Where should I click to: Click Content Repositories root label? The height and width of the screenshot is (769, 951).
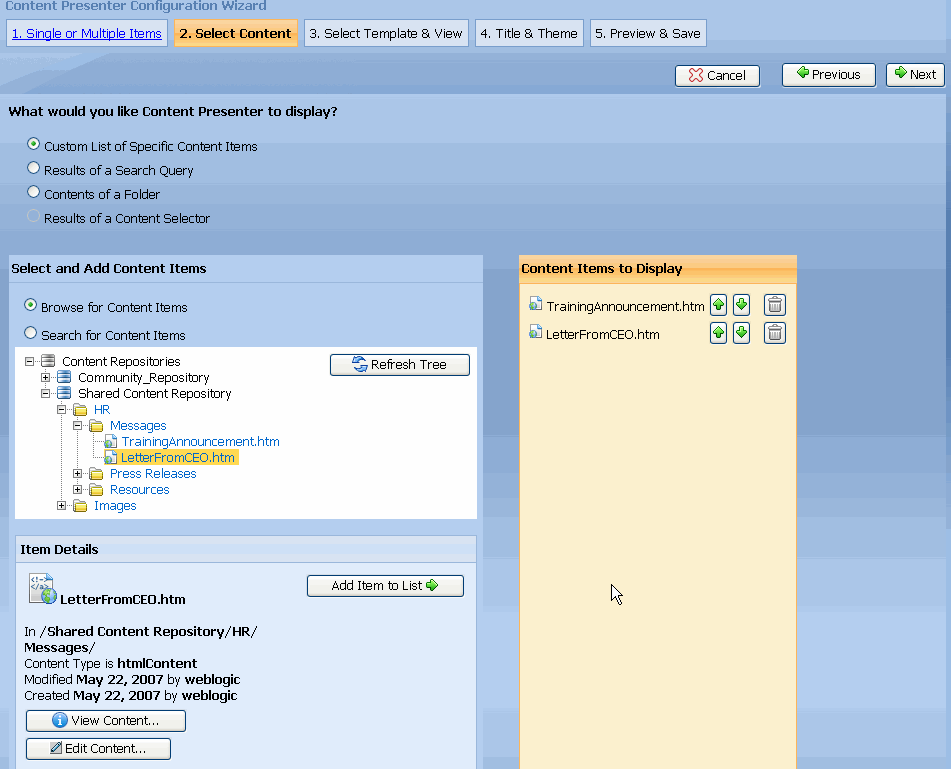[121, 361]
